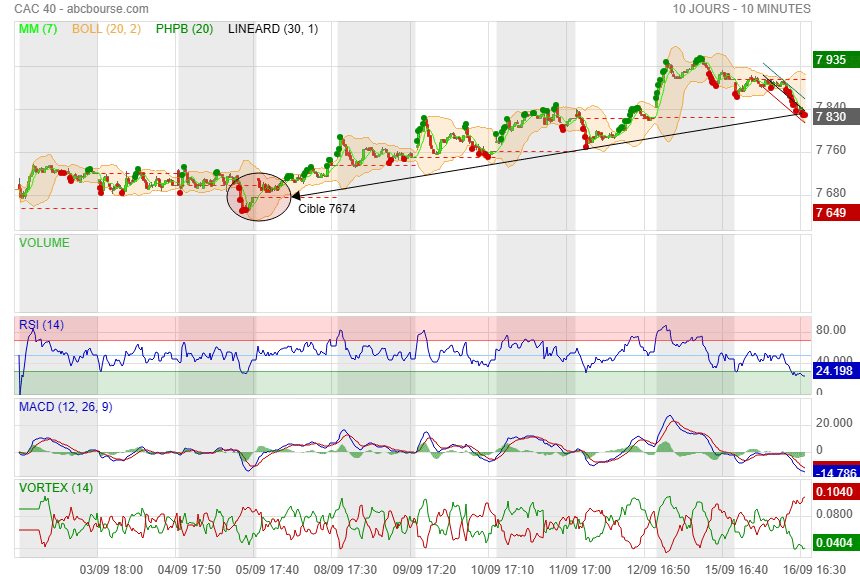
Task: Click the CAC 40 - abcbourse.com title
Action: 81,9
